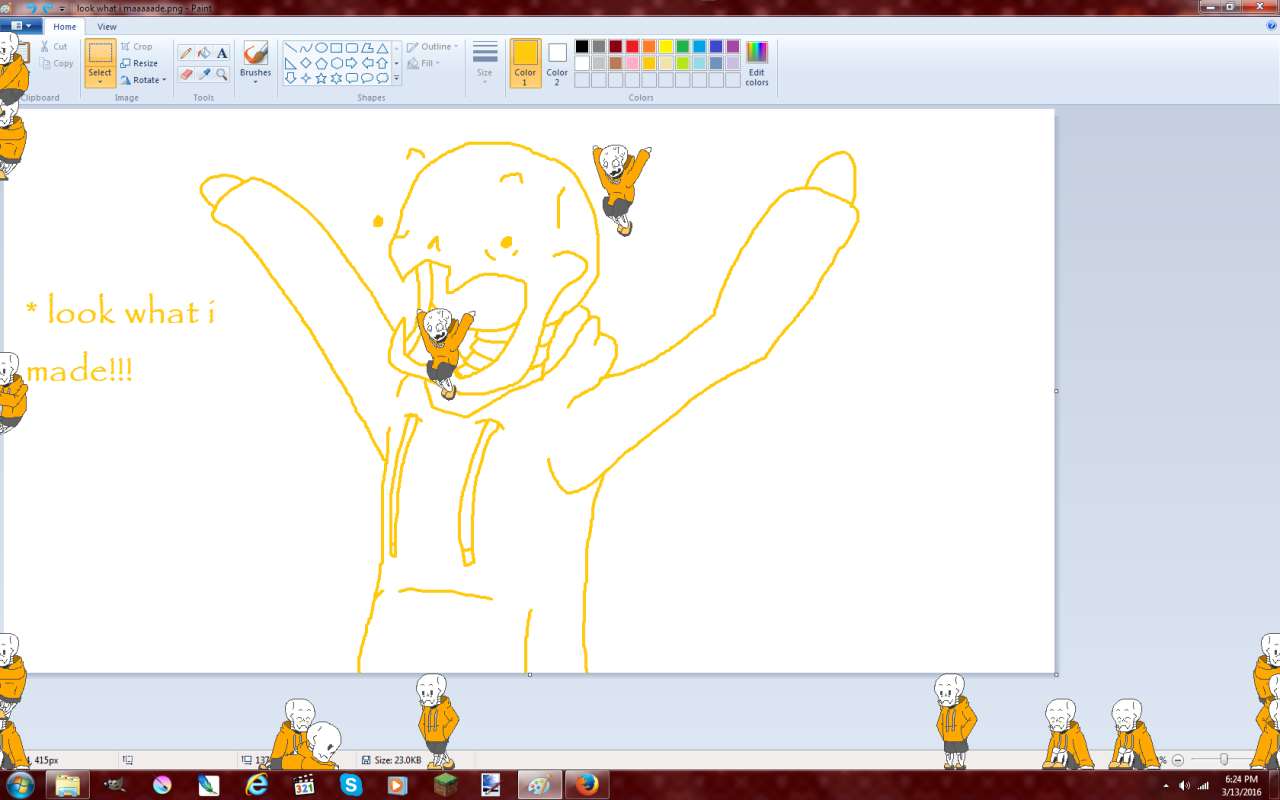Open Internet Explorer from the taskbar
Screen dimensions: 1280x800
[257, 785]
